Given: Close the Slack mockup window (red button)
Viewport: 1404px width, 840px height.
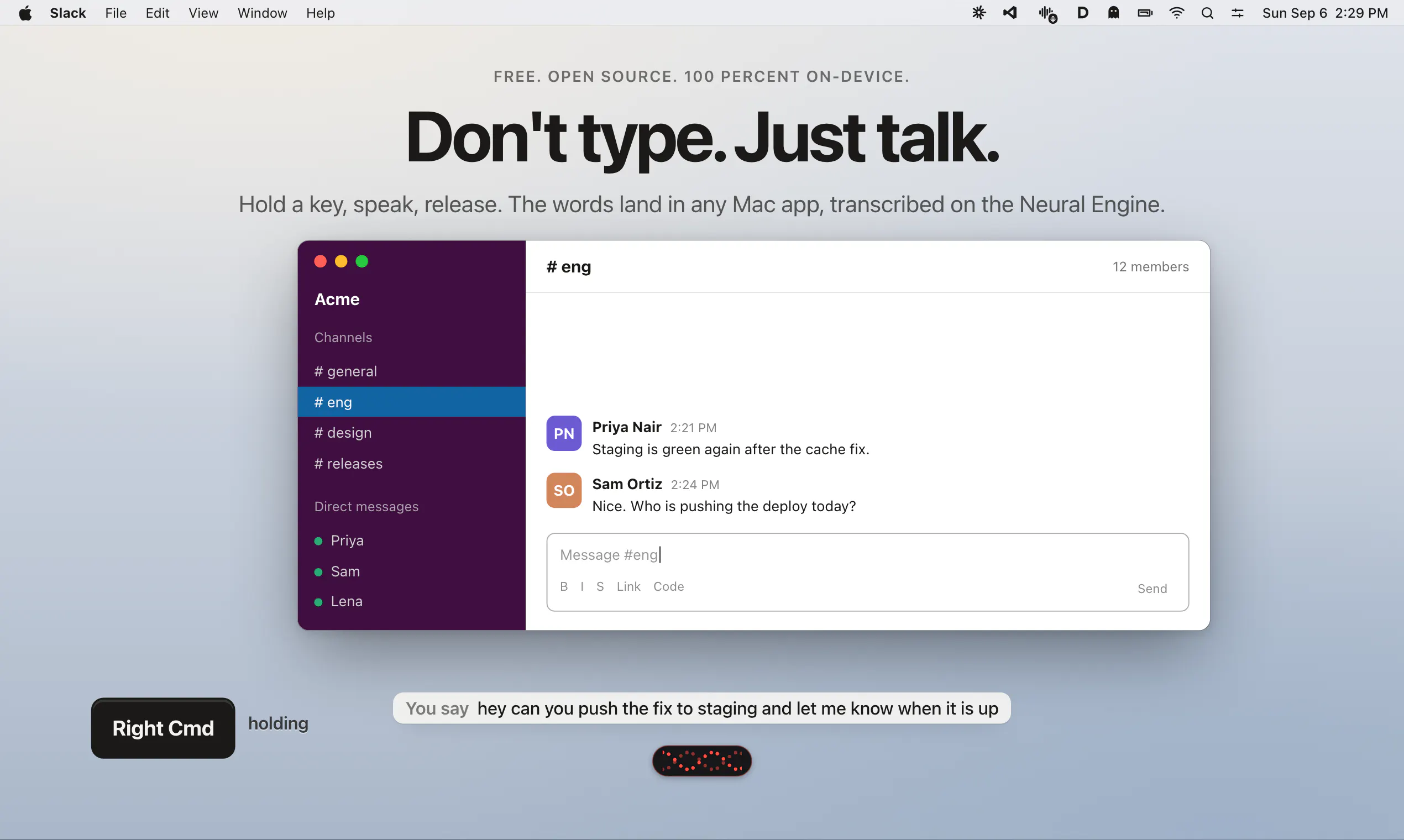Looking at the screenshot, I should 321,261.
